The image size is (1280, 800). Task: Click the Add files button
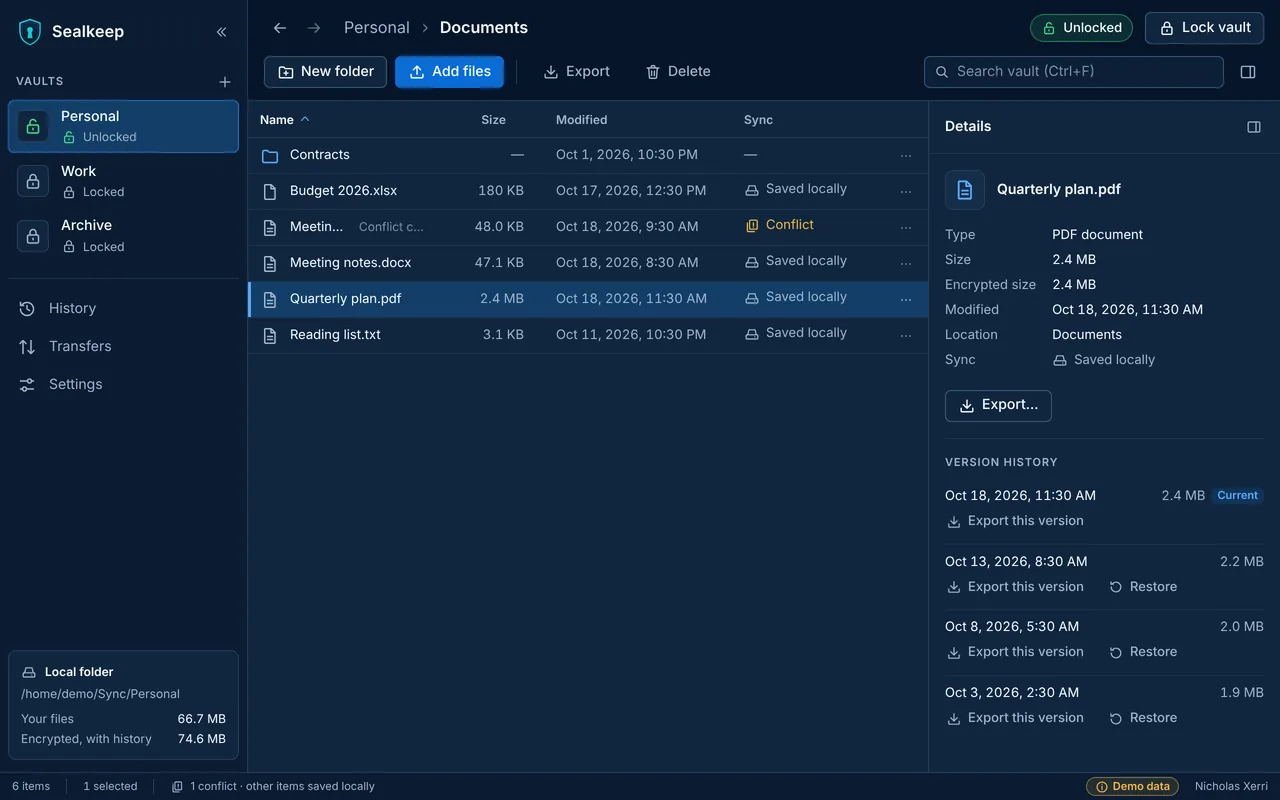[x=450, y=72]
